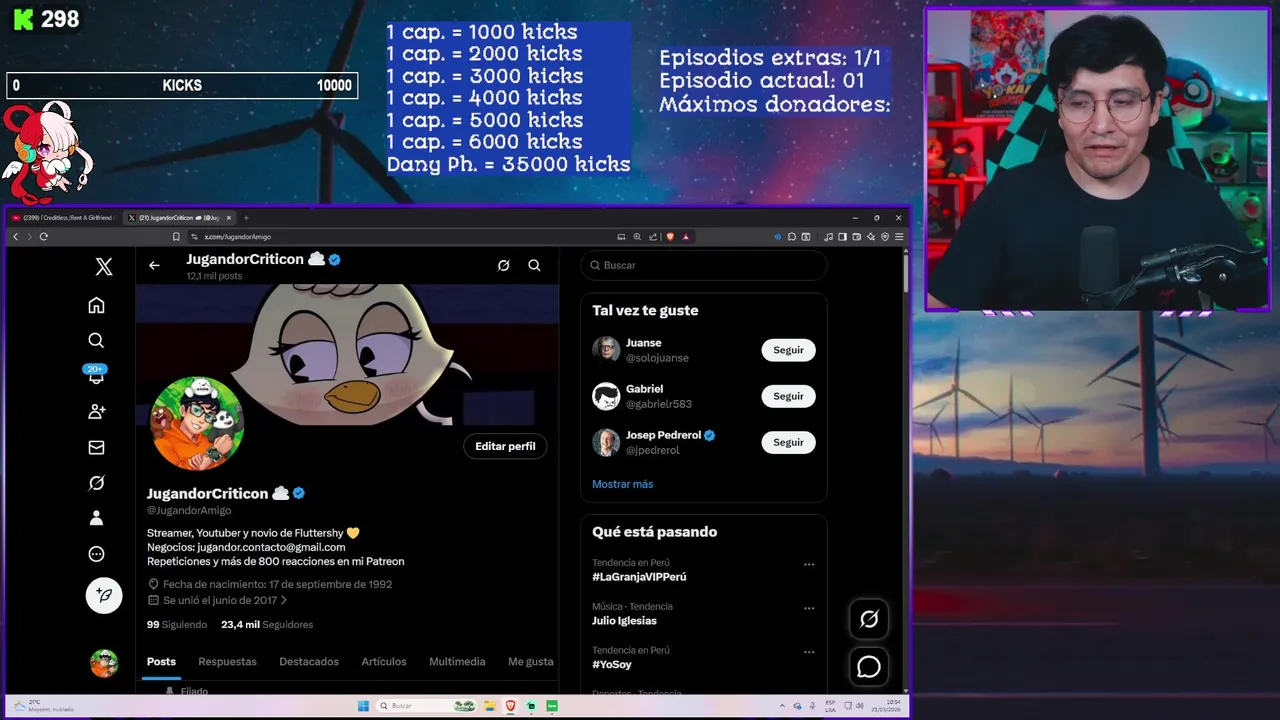Click the browser page scrollbar
This screenshot has width=1280, height=720.
pos(905,273)
